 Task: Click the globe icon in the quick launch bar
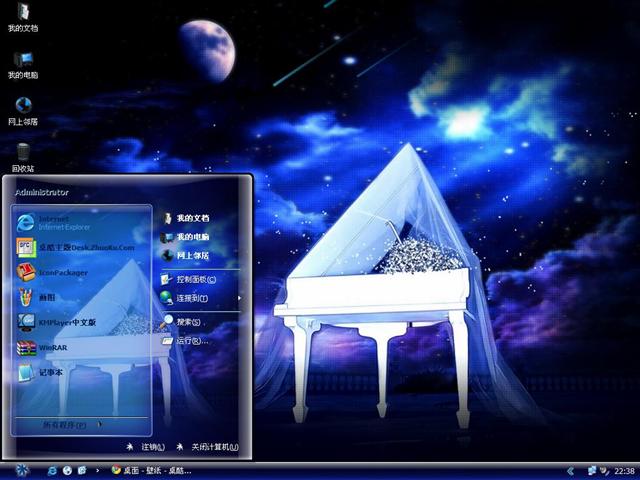(x=67, y=471)
